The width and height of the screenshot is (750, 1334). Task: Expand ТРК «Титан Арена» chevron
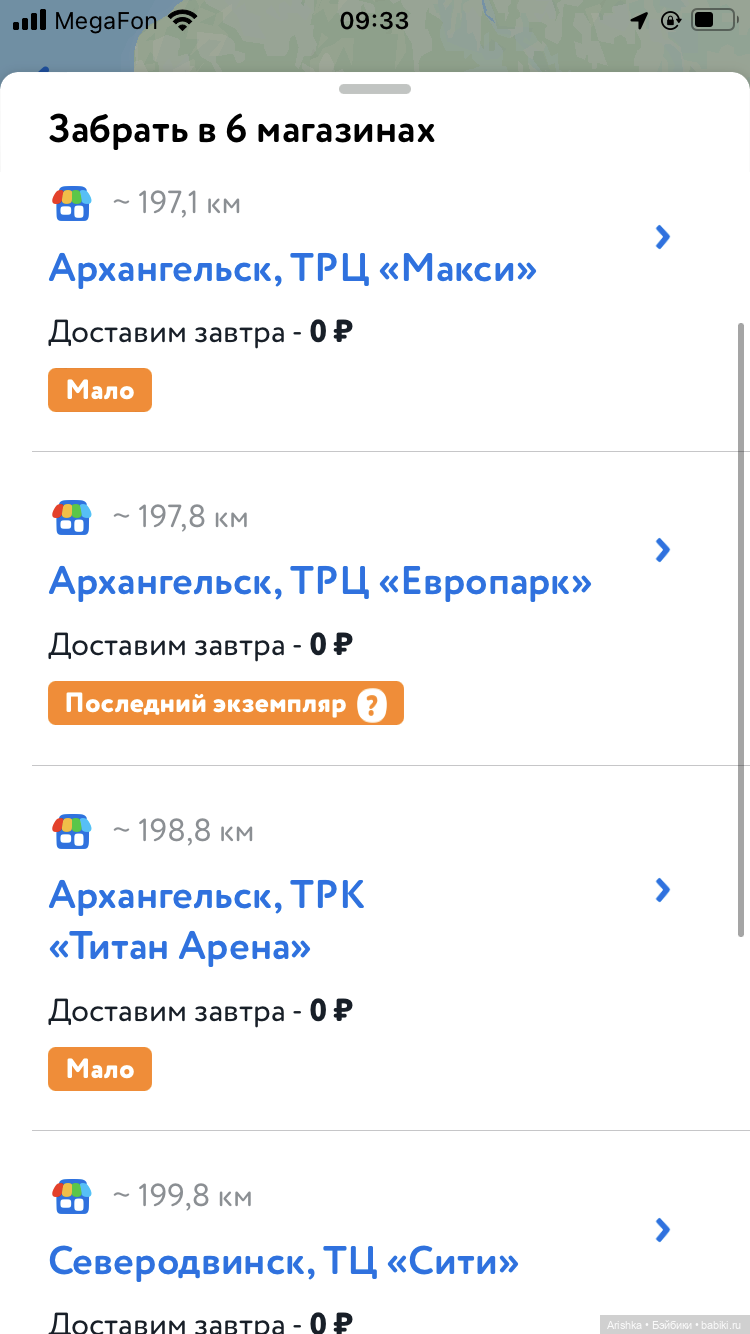tap(662, 890)
